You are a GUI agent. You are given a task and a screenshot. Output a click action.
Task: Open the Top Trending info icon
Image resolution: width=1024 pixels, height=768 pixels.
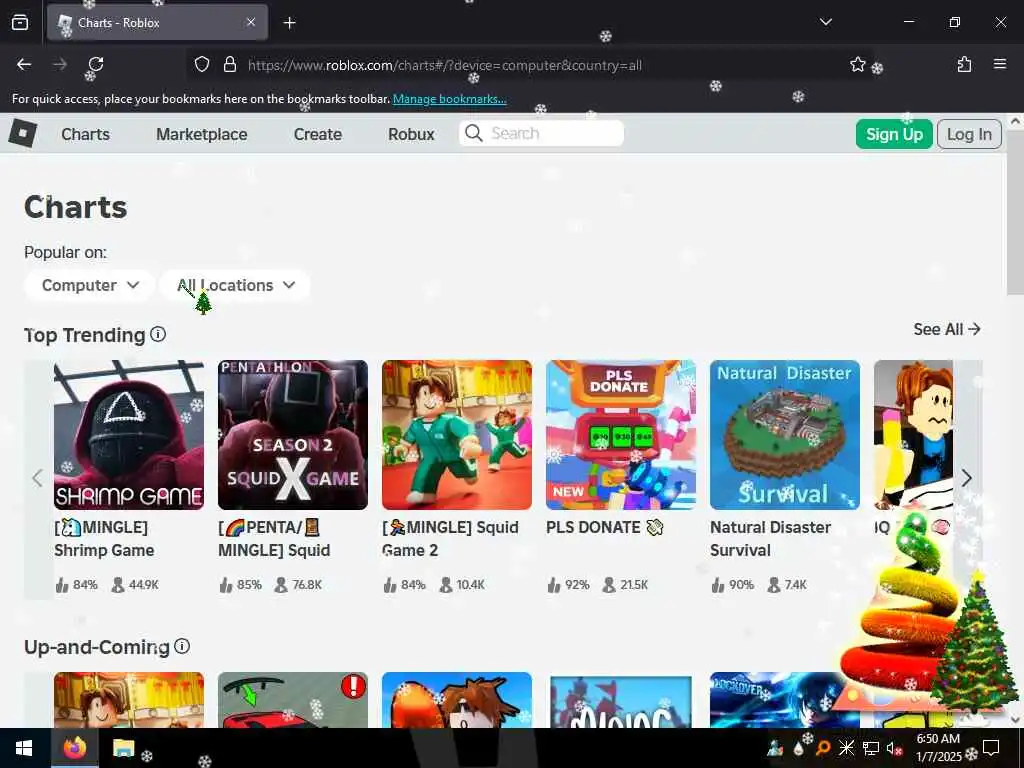pyautogui.click(x=158, y=334)
